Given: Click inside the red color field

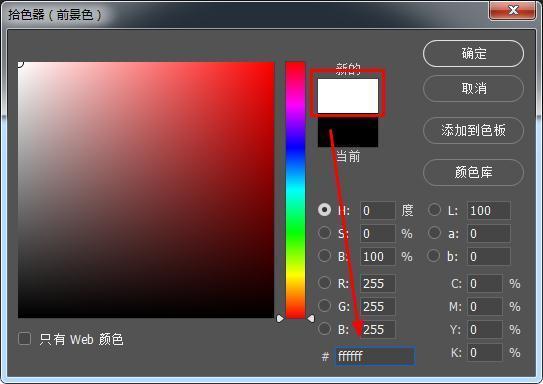Looking at the screenshot, I should click(146, 190).
